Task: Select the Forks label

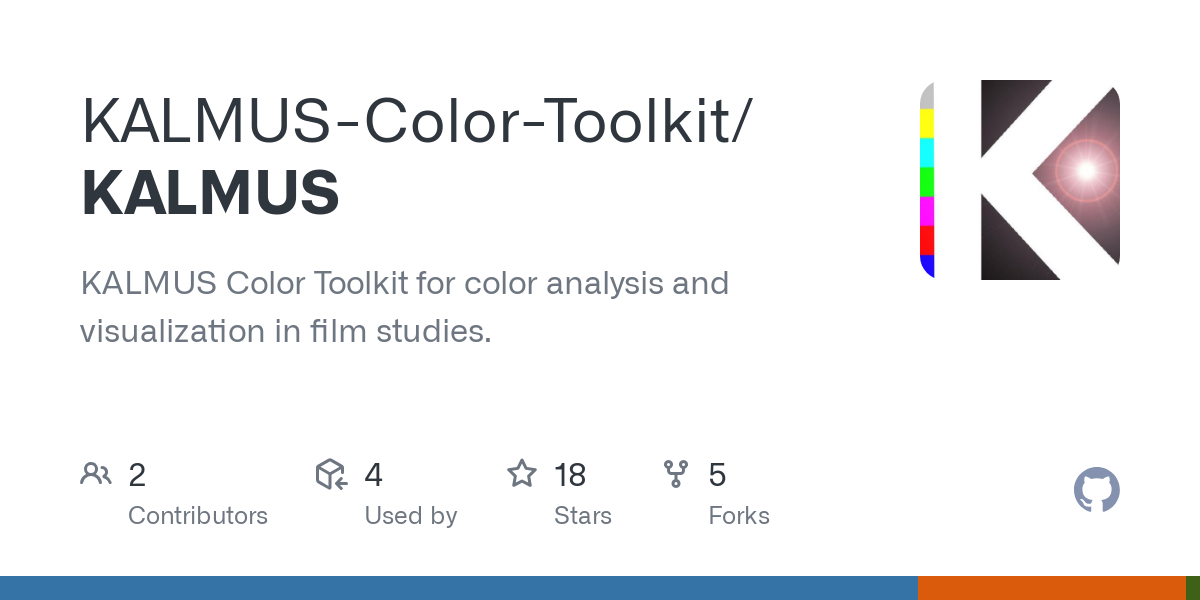Action: [x=739, y=516]
